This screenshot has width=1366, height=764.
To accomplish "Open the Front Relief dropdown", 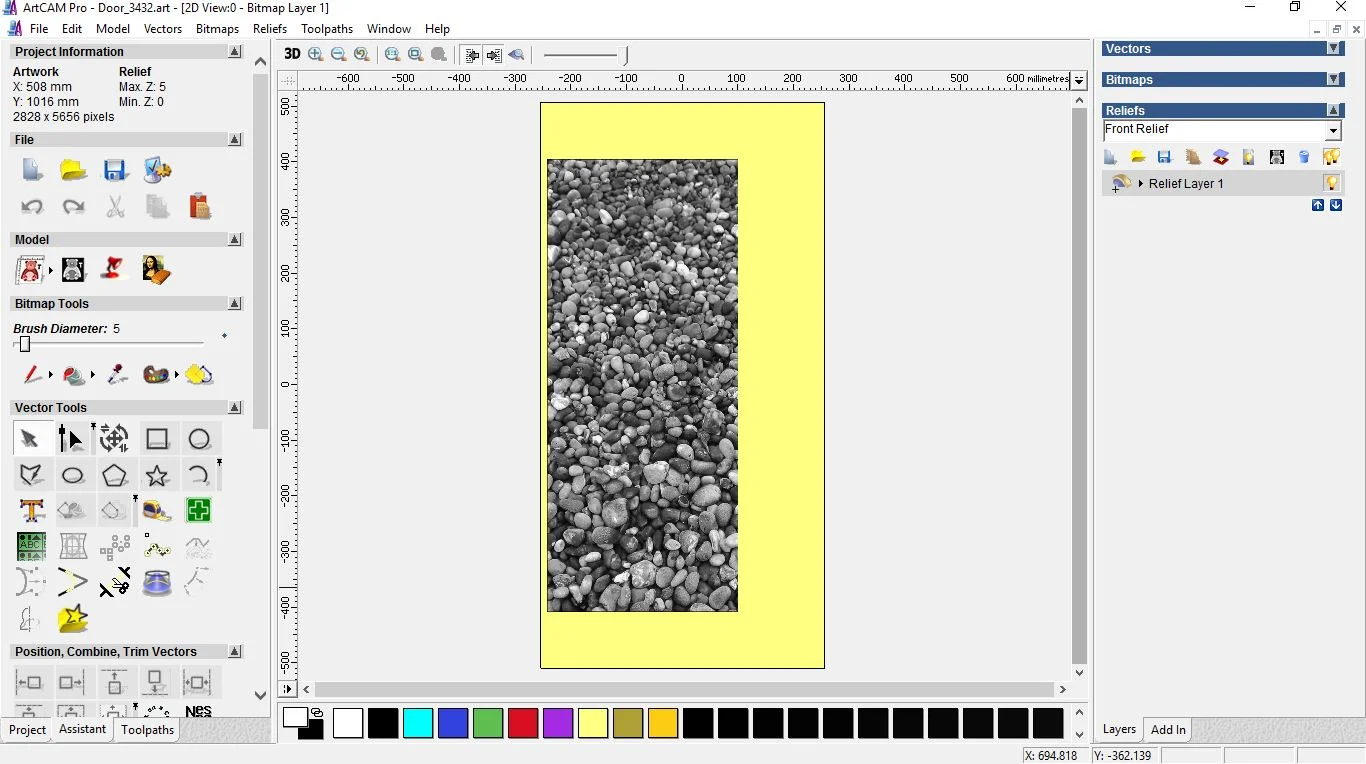I will [x=1333, y=131].
